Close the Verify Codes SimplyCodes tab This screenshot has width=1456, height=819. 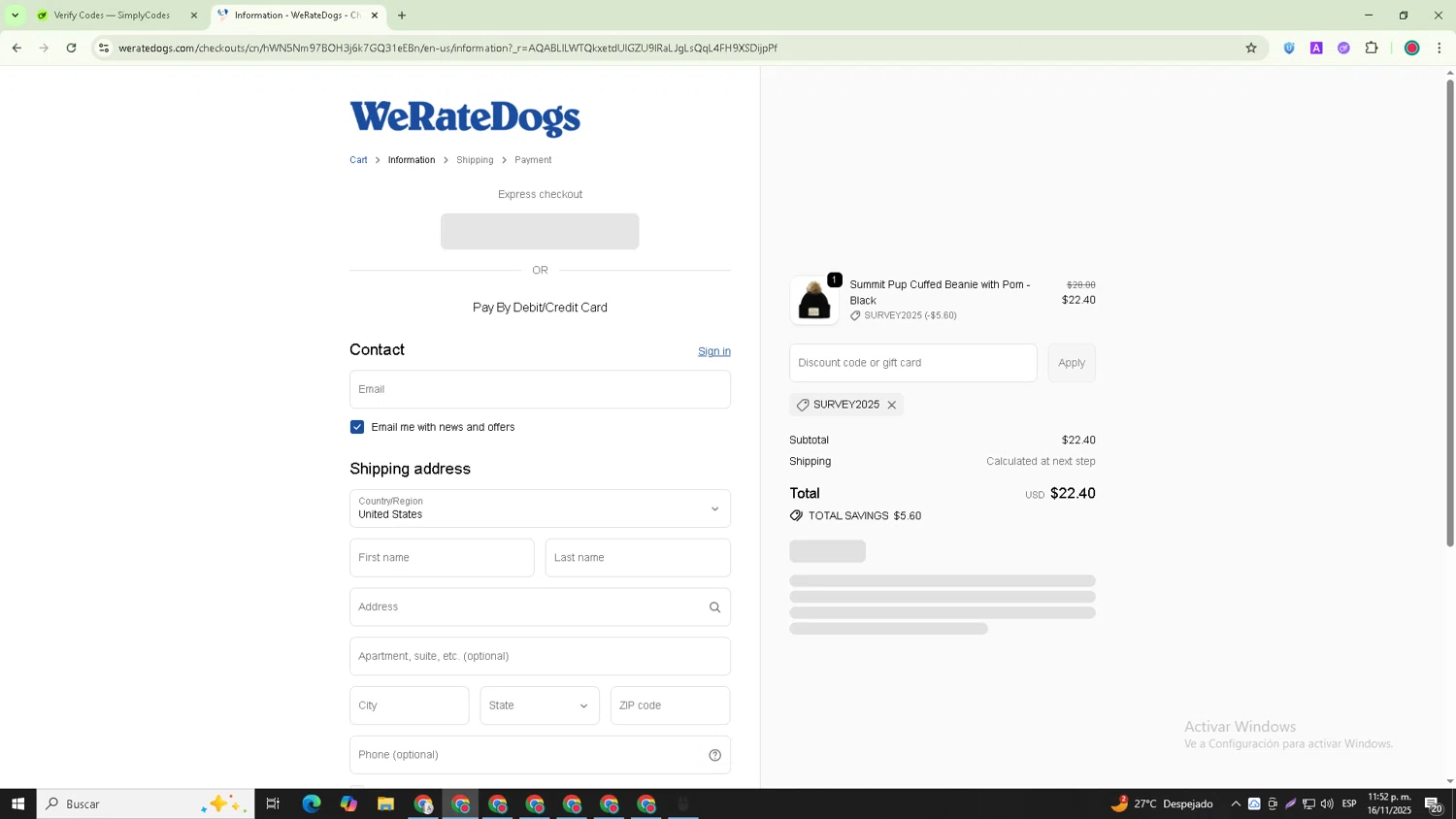194,16
